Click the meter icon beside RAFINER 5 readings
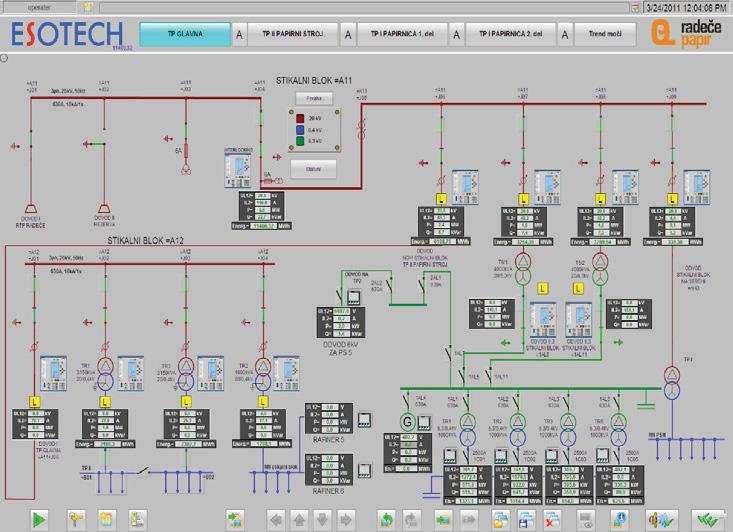This screenshot has height=532, width=733. (x=364, y=419)
